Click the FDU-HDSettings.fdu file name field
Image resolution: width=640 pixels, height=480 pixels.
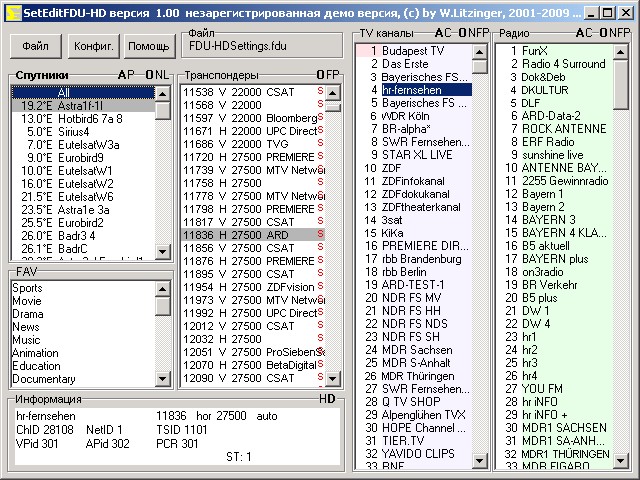(262, 46)
